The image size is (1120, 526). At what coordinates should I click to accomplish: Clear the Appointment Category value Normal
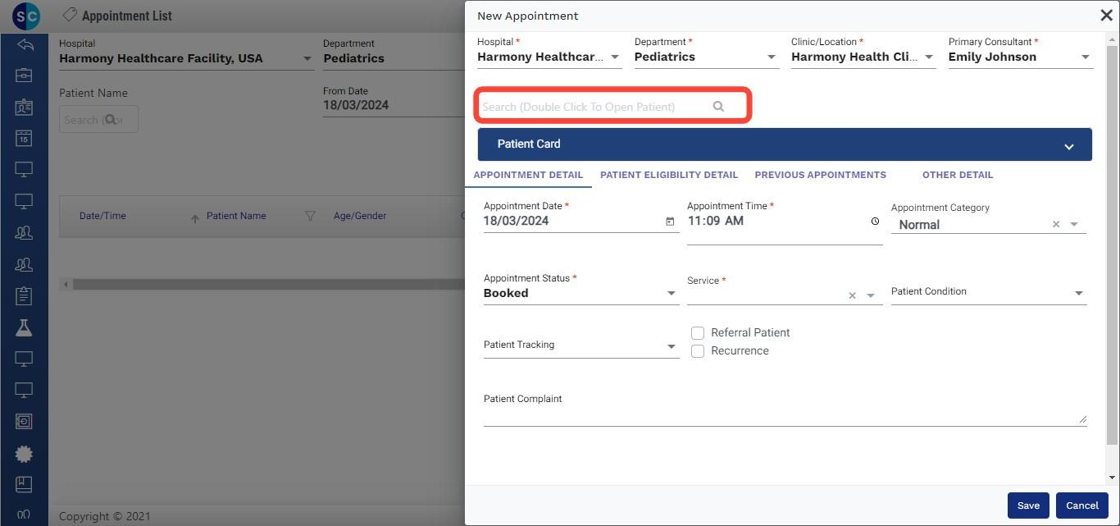tap(1056, 225)
